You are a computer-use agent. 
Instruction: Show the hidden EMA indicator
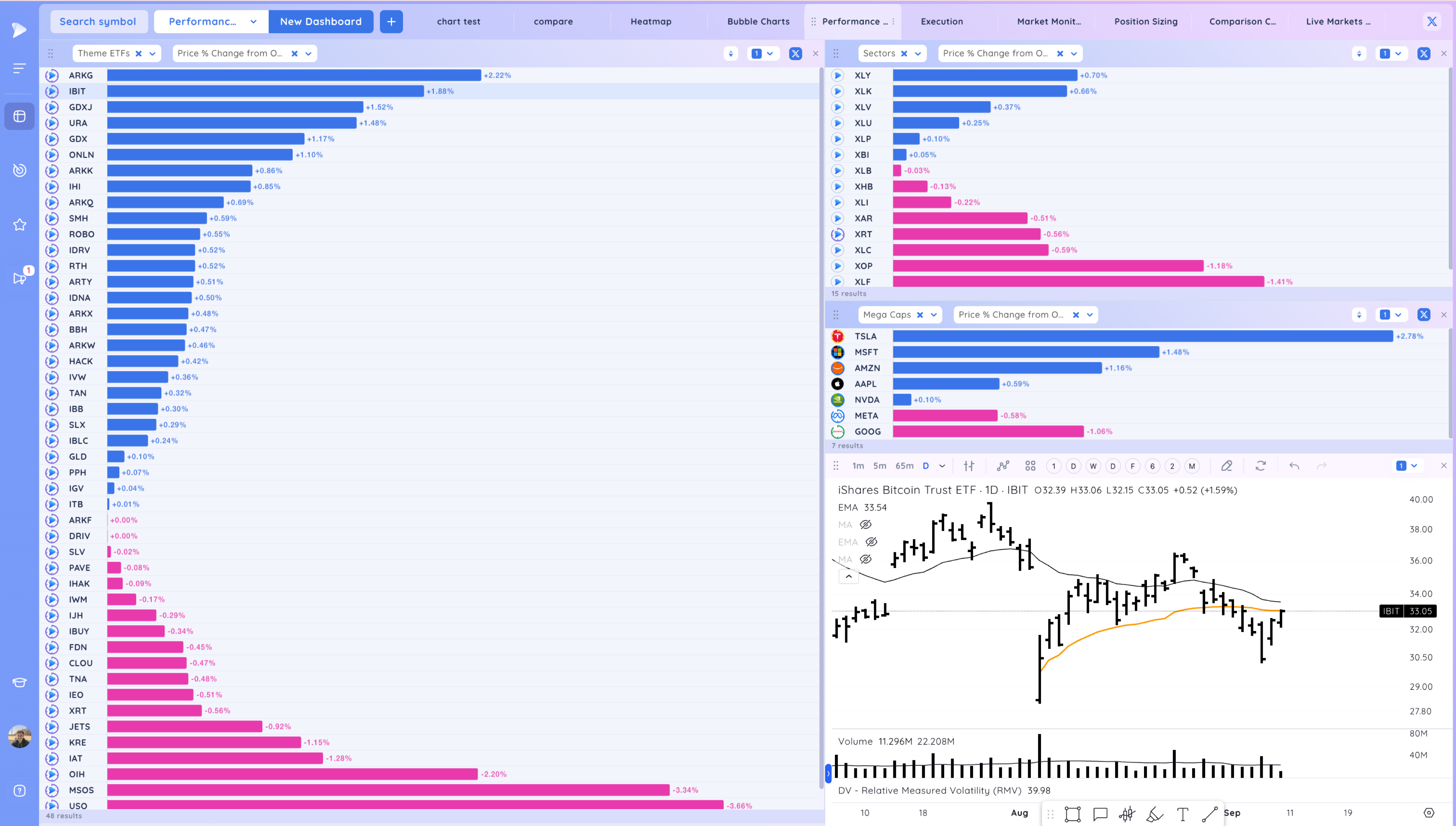click(x=871, y=542)
